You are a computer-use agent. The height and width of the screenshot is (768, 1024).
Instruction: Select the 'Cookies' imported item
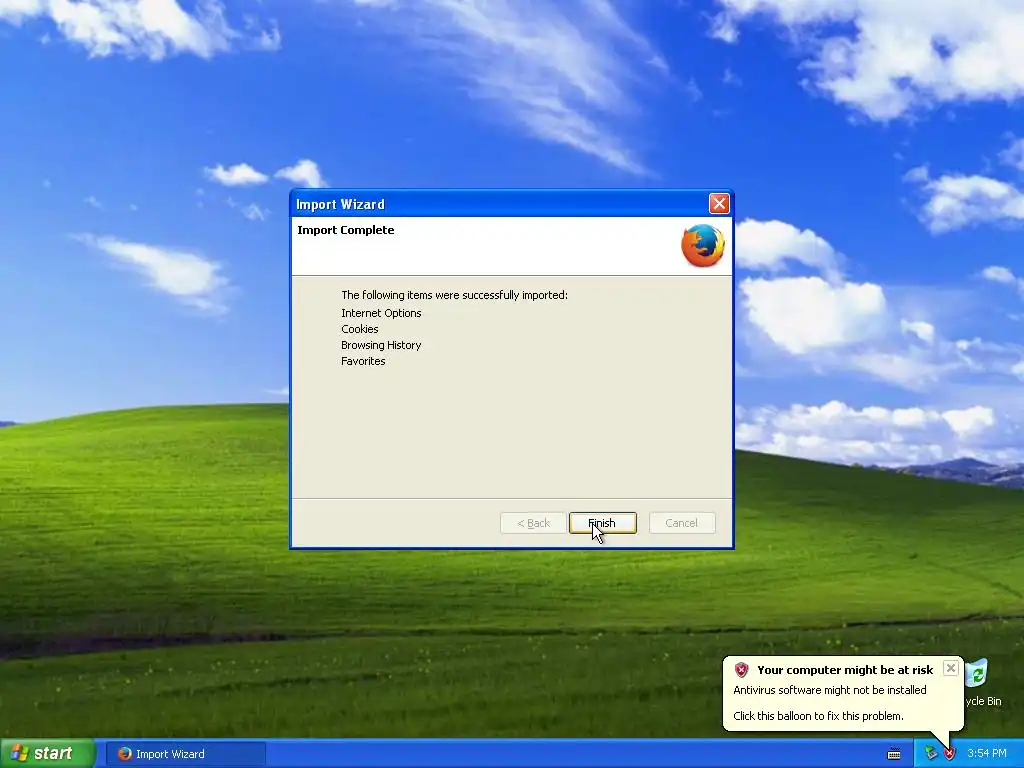coord(360,329)
